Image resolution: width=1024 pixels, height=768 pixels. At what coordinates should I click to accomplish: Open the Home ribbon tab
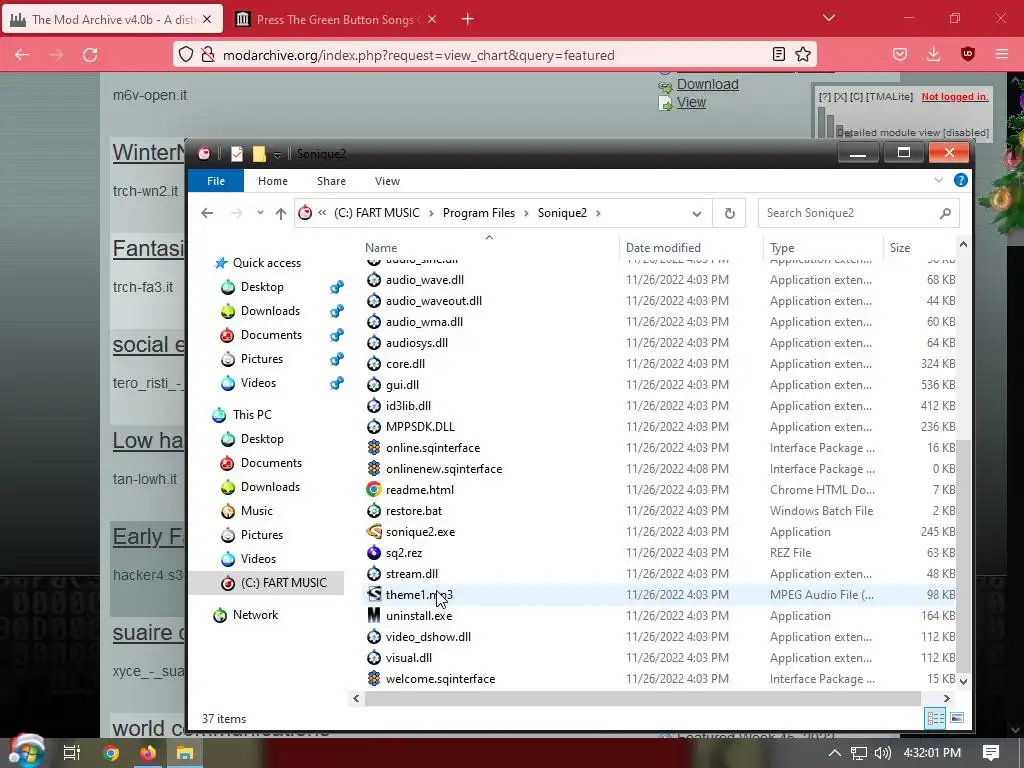point(272,181)
